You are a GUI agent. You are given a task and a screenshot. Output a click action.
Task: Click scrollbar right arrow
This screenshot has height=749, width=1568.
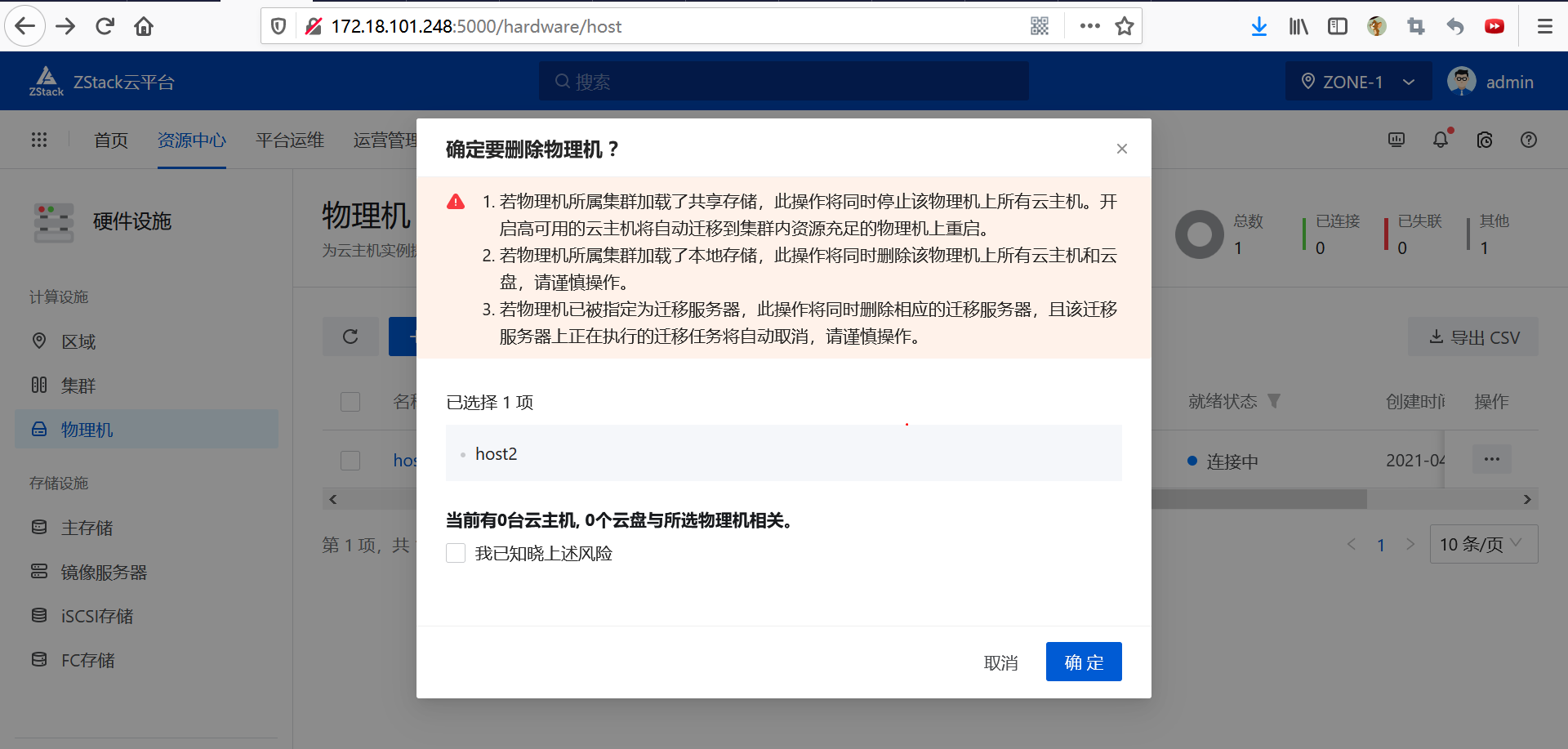[x=1527, y=499]
